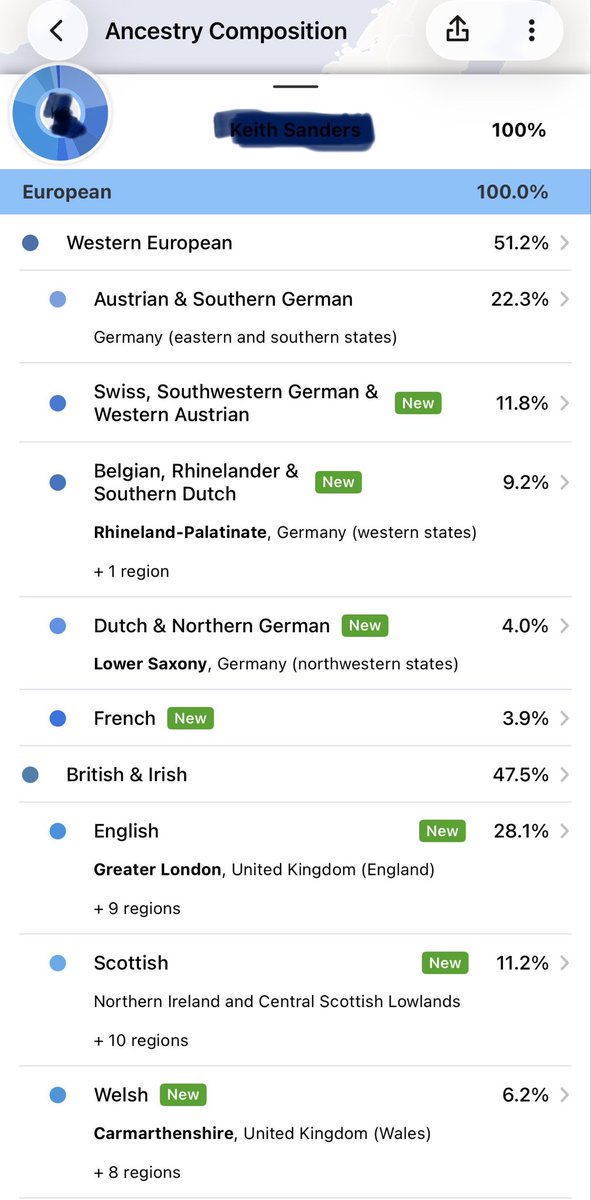Show '+ 10 regions' under Scottish

coord(141,1041)
